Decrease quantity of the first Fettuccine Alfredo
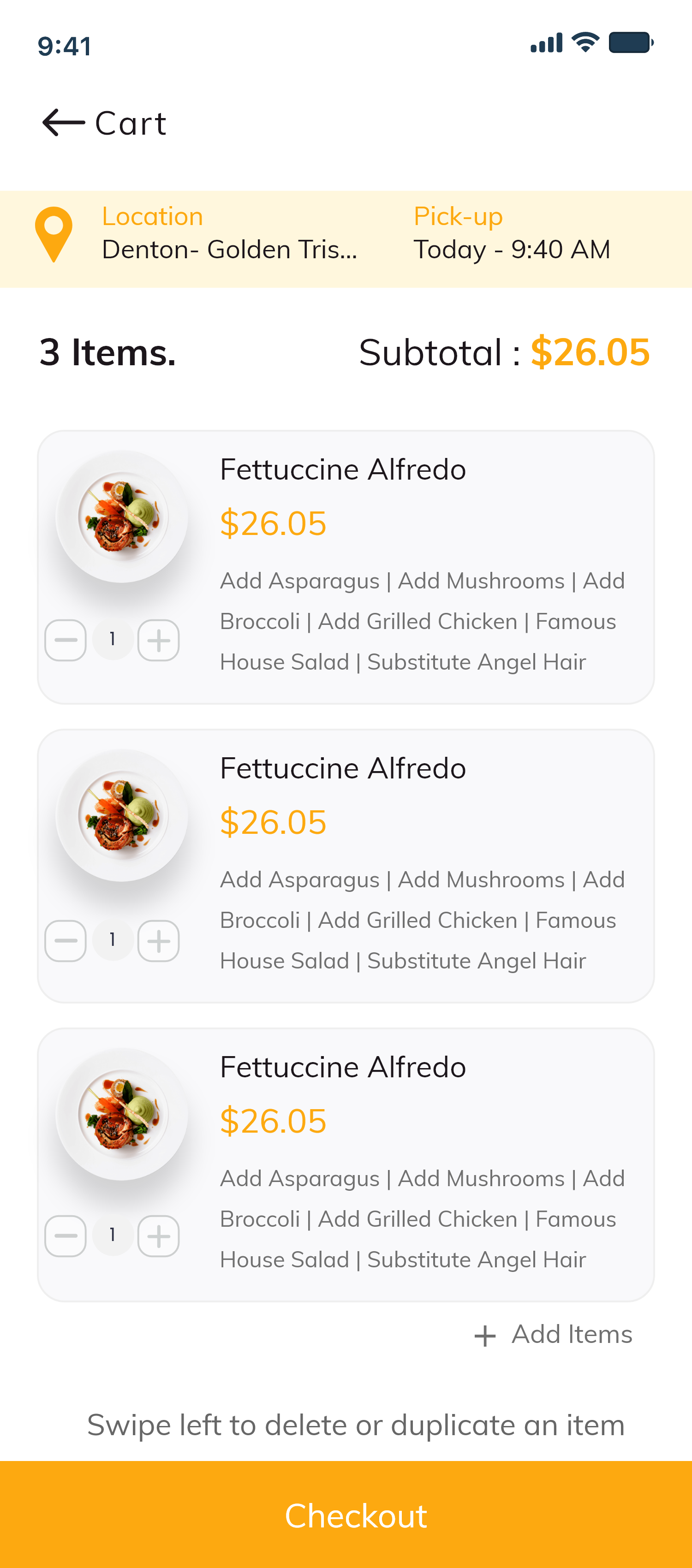The height and width of the screenshot is (1568, 692). click(66, 641)
